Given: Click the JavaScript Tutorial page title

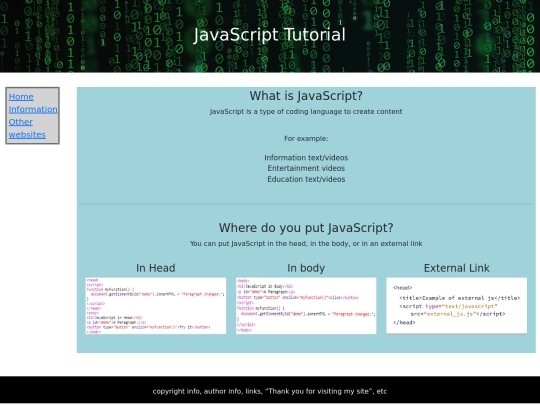Looking at the screenshot, I should pyautogui.click(x=269, y=35).
